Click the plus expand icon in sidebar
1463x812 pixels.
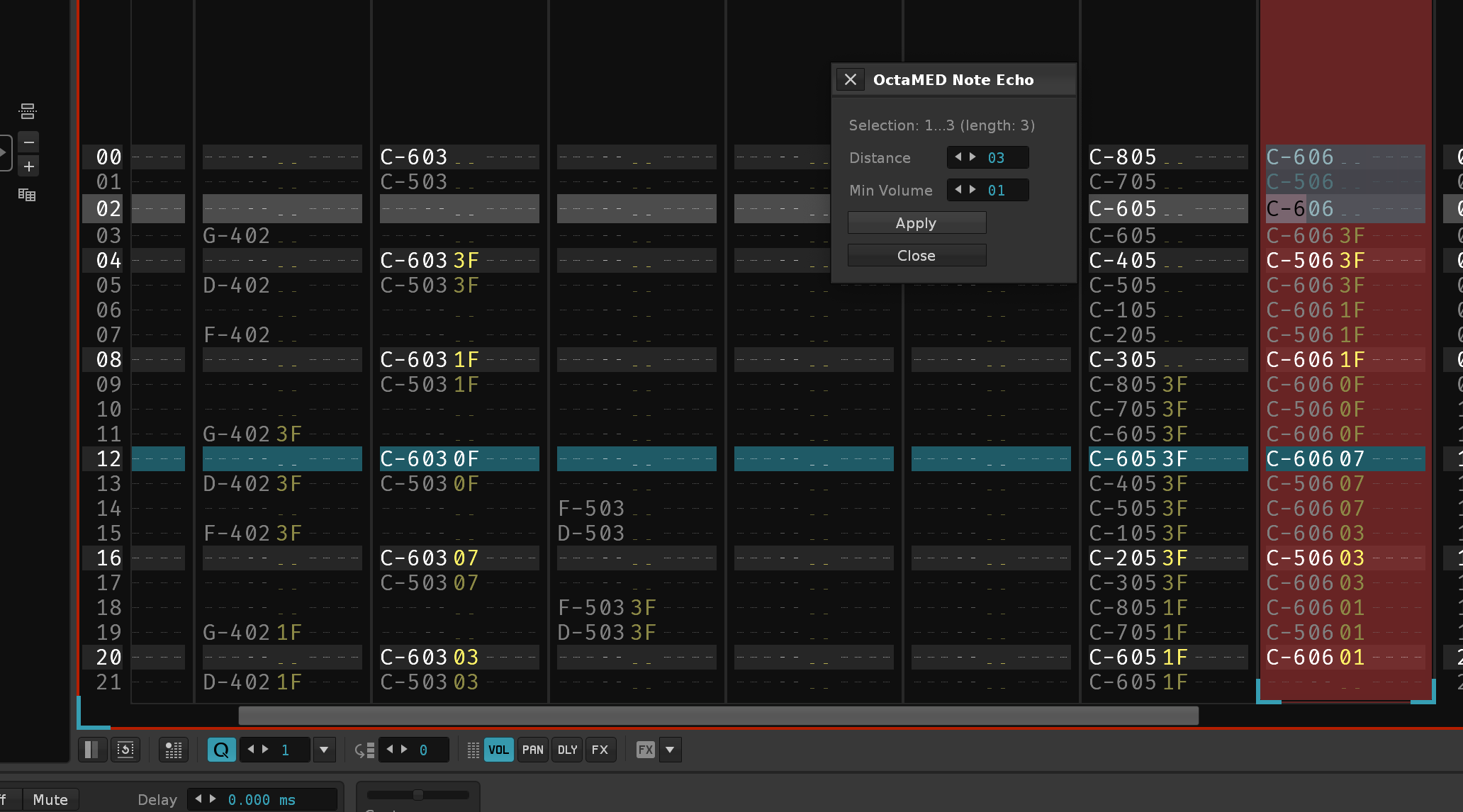[28, 167]
